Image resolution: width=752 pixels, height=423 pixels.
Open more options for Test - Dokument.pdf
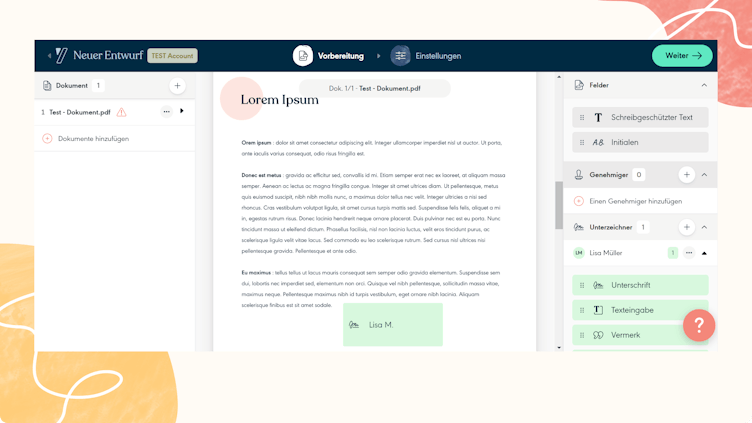point(166,112)
